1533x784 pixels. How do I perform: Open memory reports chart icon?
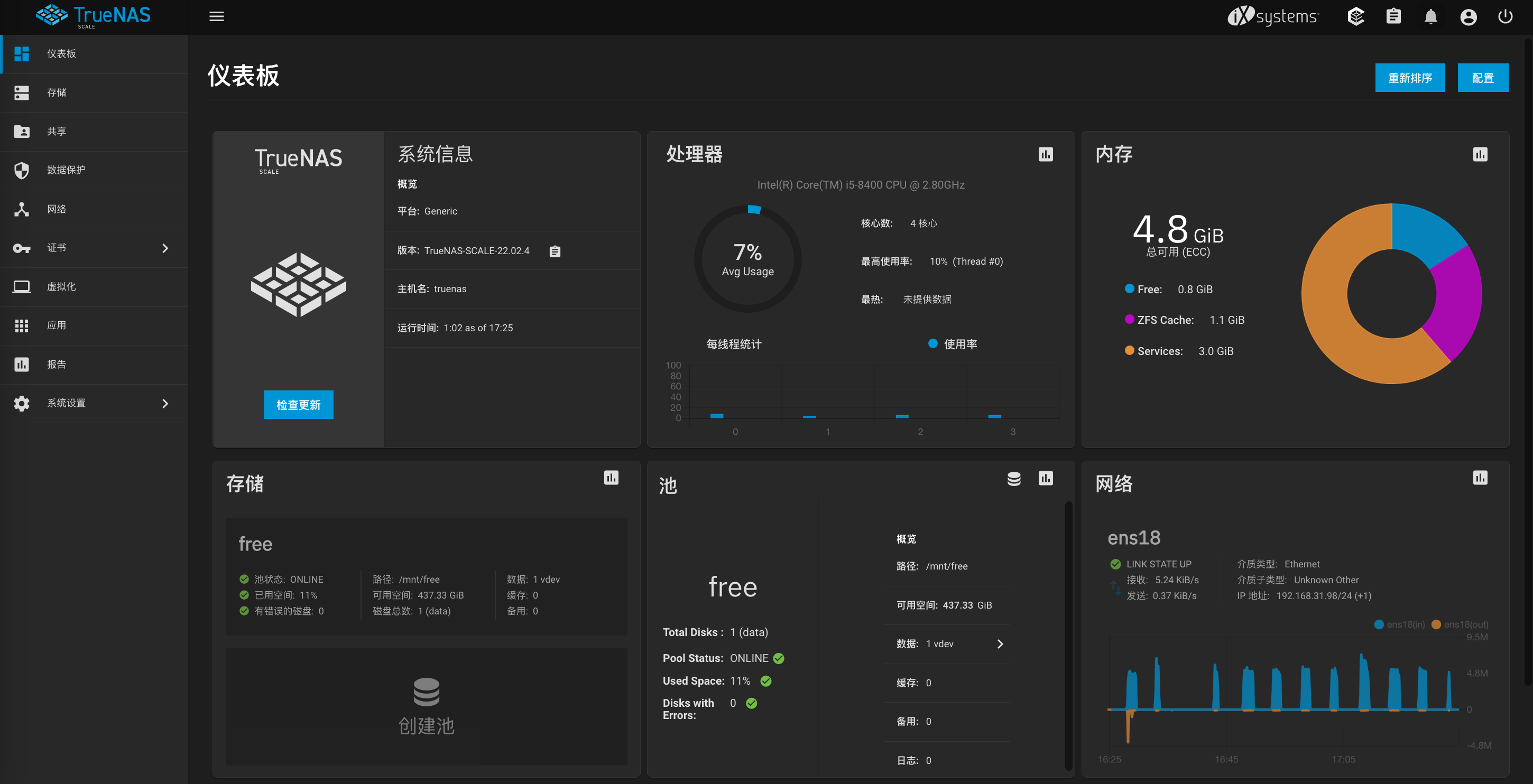click(1480, 155)
